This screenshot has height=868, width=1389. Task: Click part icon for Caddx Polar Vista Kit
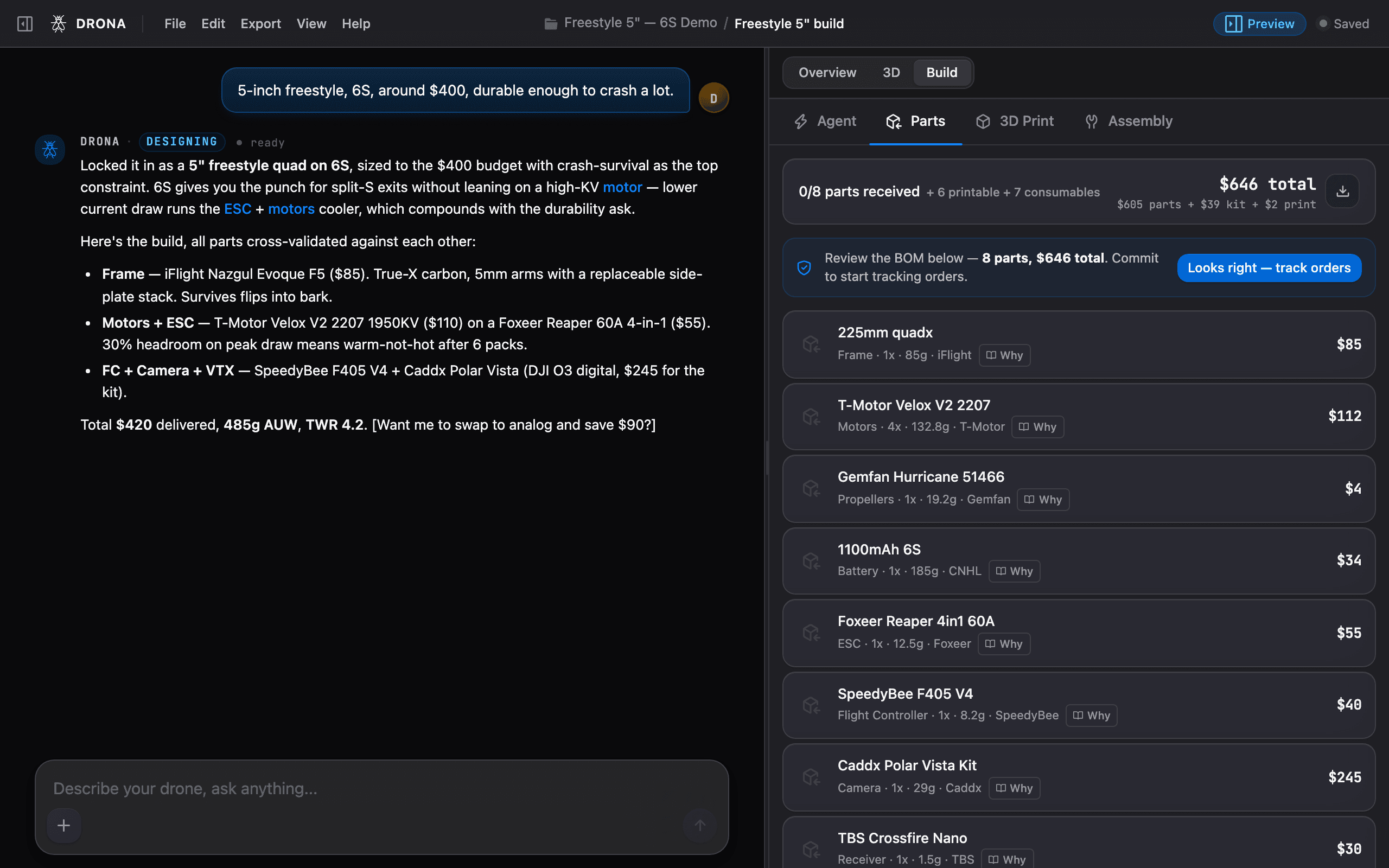(x=811, y=777)
